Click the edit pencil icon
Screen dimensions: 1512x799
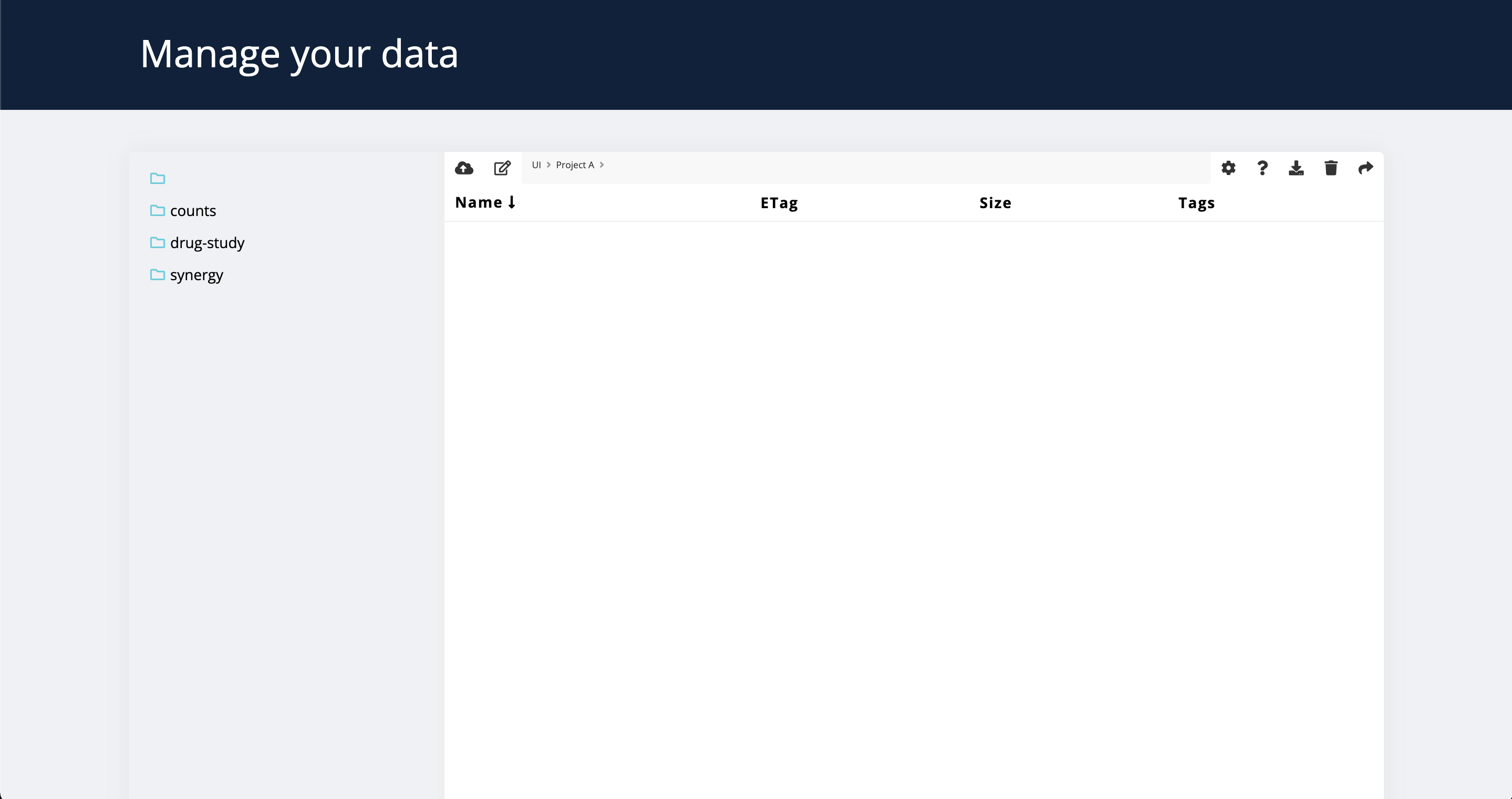point(502,168)
